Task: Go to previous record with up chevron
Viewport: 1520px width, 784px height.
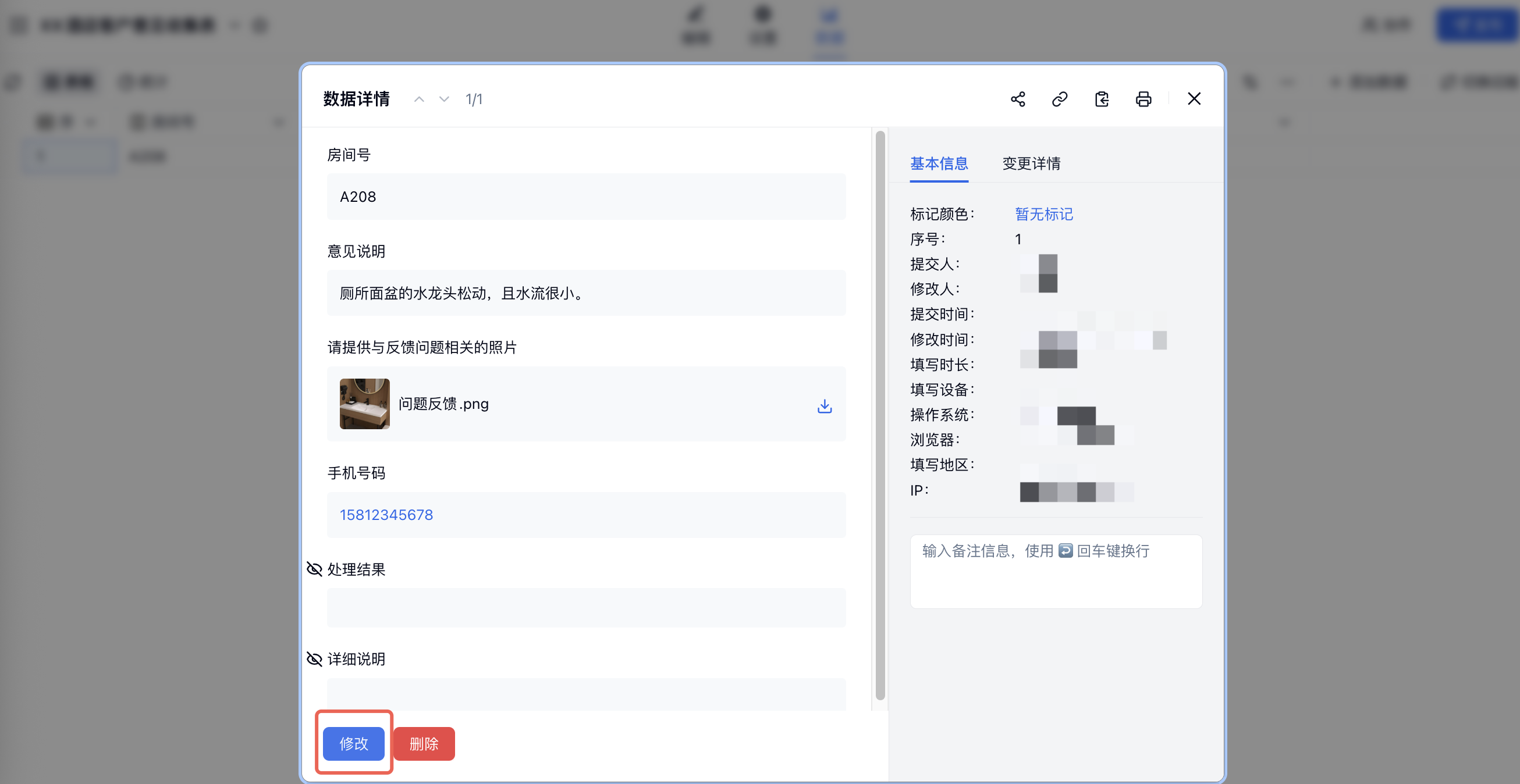Action: tap(419, 99)
